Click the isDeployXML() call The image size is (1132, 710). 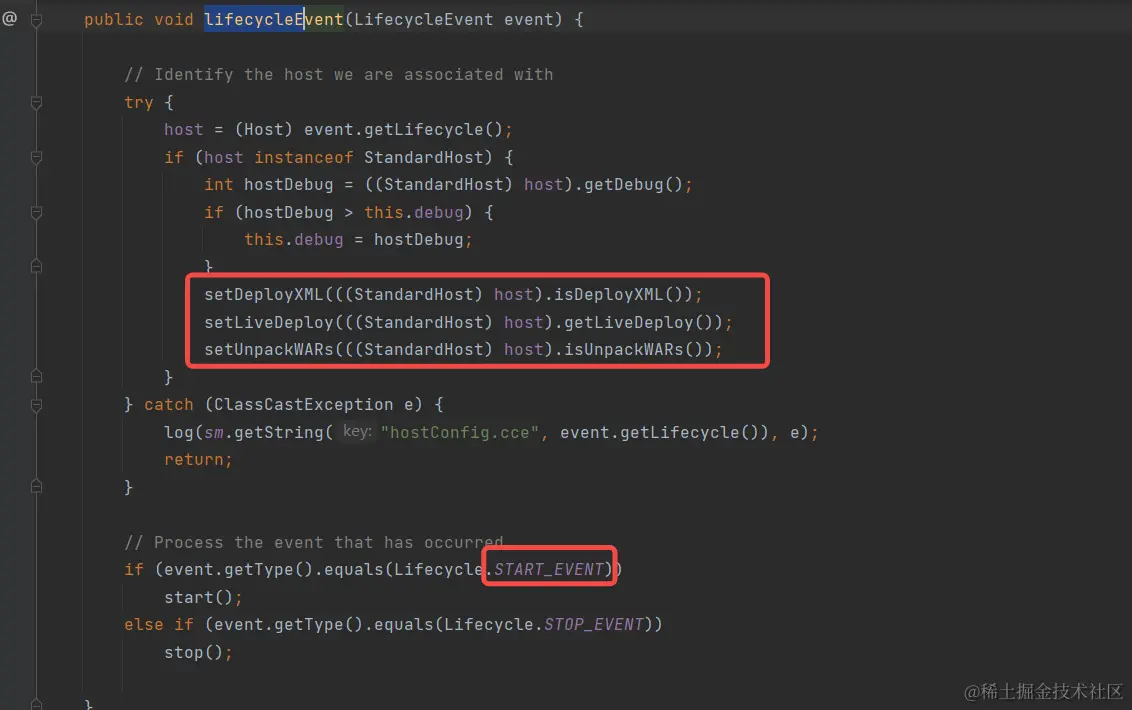[623, 294]
